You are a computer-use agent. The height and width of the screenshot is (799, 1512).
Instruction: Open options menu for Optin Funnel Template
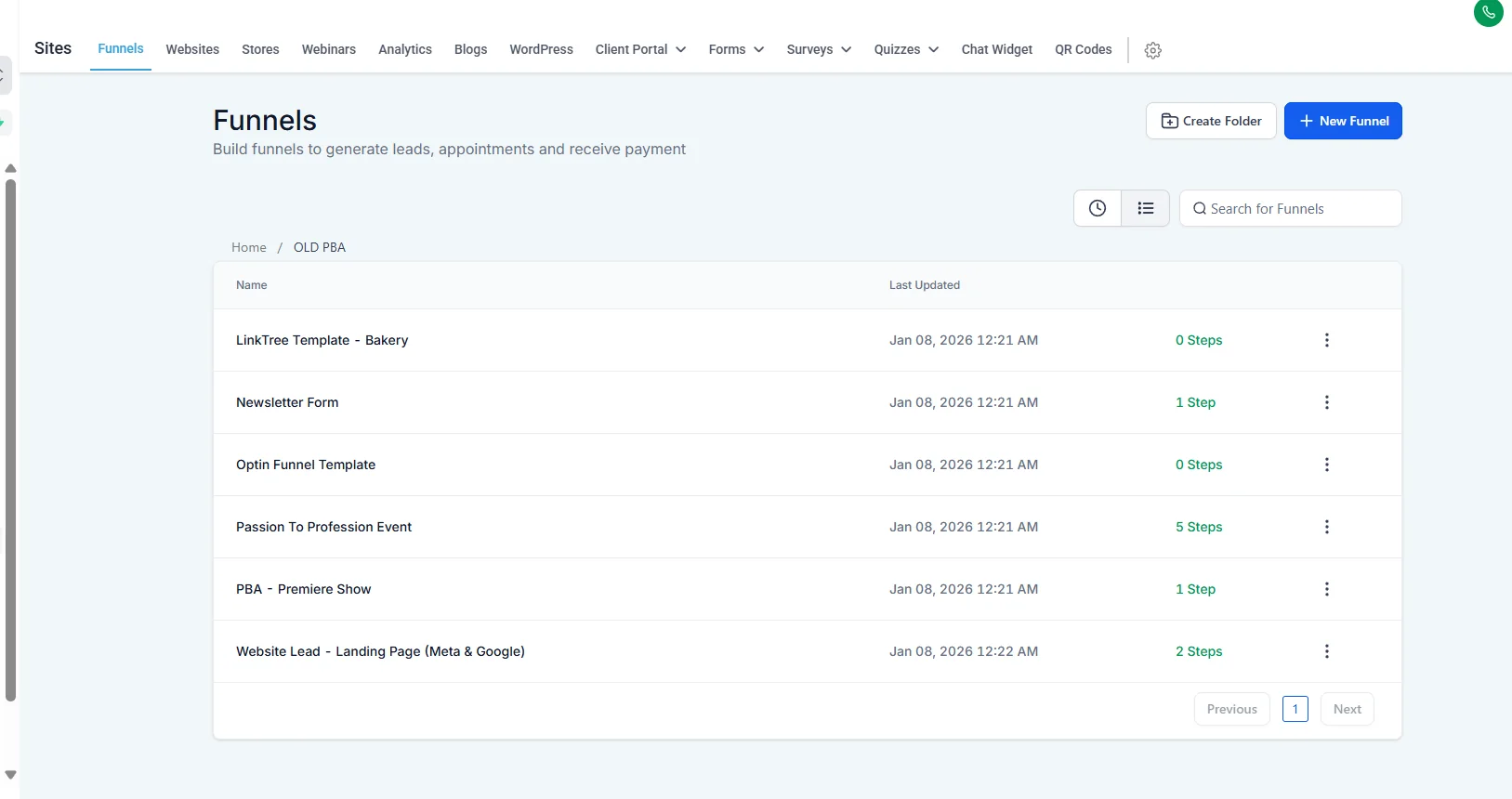(x=1327, y=465)
